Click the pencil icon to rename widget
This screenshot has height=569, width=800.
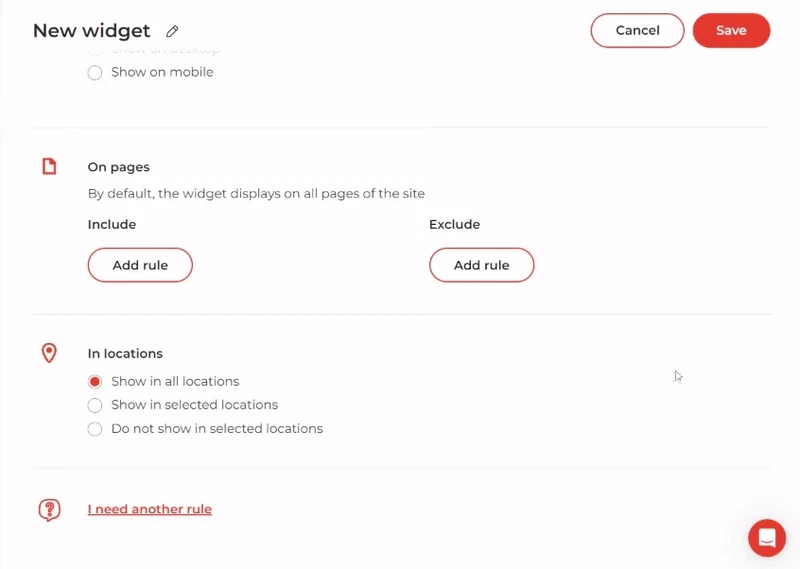pos(173,32)
